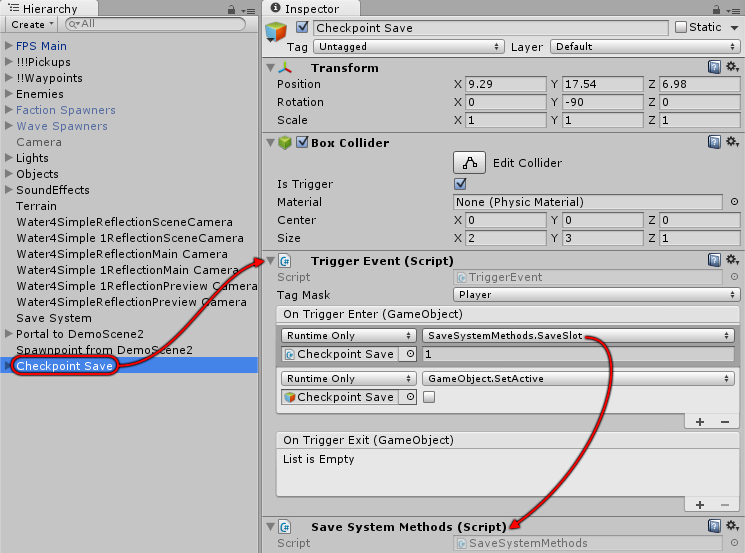The width and height of the screenshot is (745, 553).
Task: Open TriggerEvent script object picker circle
Action: click(734, 276)
